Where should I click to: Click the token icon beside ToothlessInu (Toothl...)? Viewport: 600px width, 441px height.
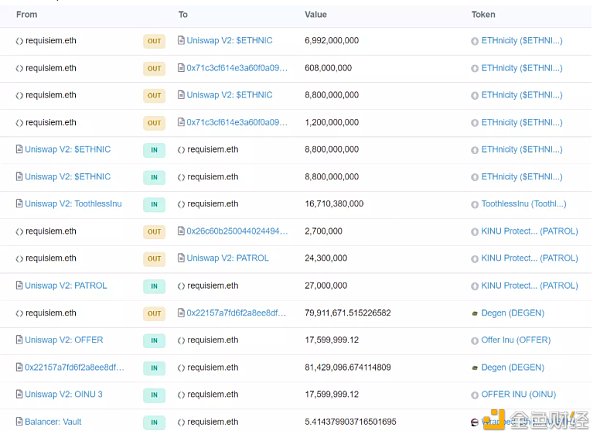(475, 204)
